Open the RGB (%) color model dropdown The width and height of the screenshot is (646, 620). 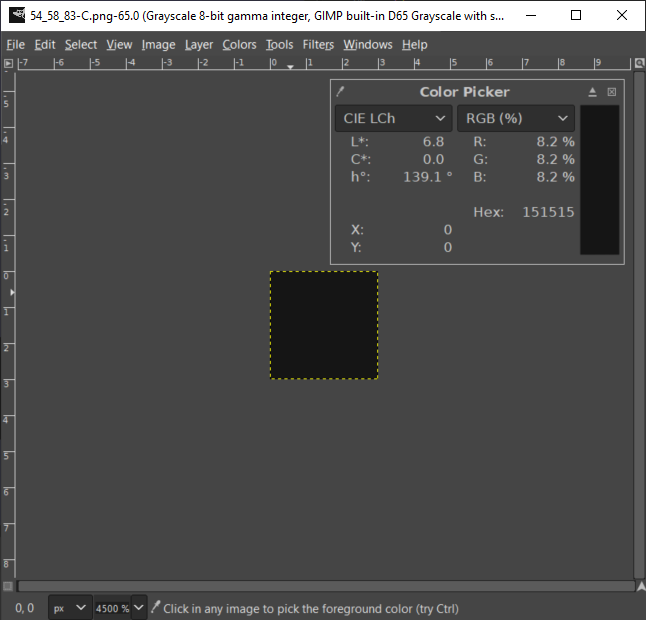[x=515, y=118]
